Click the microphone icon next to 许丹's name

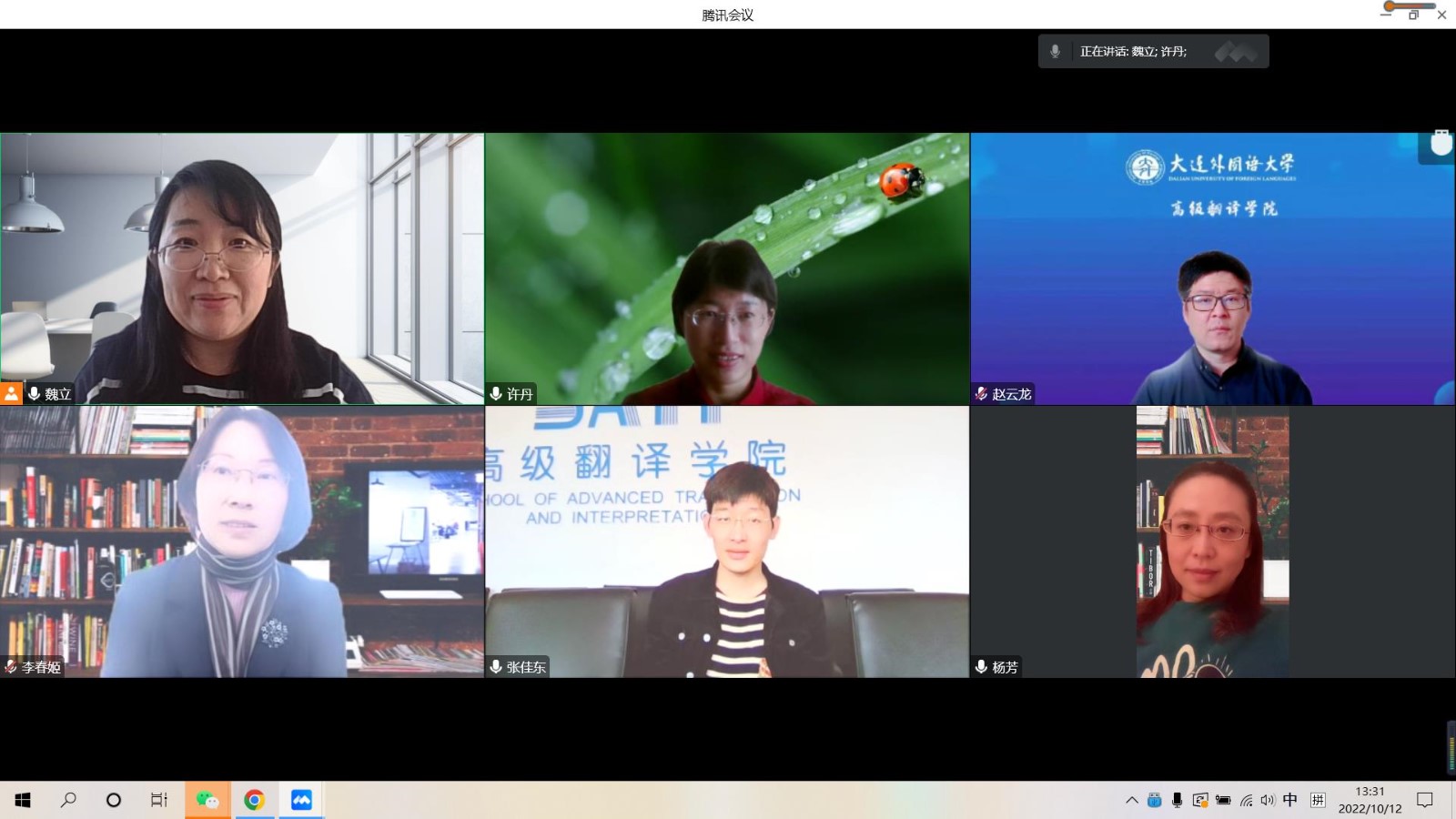(x=496, y=393)
